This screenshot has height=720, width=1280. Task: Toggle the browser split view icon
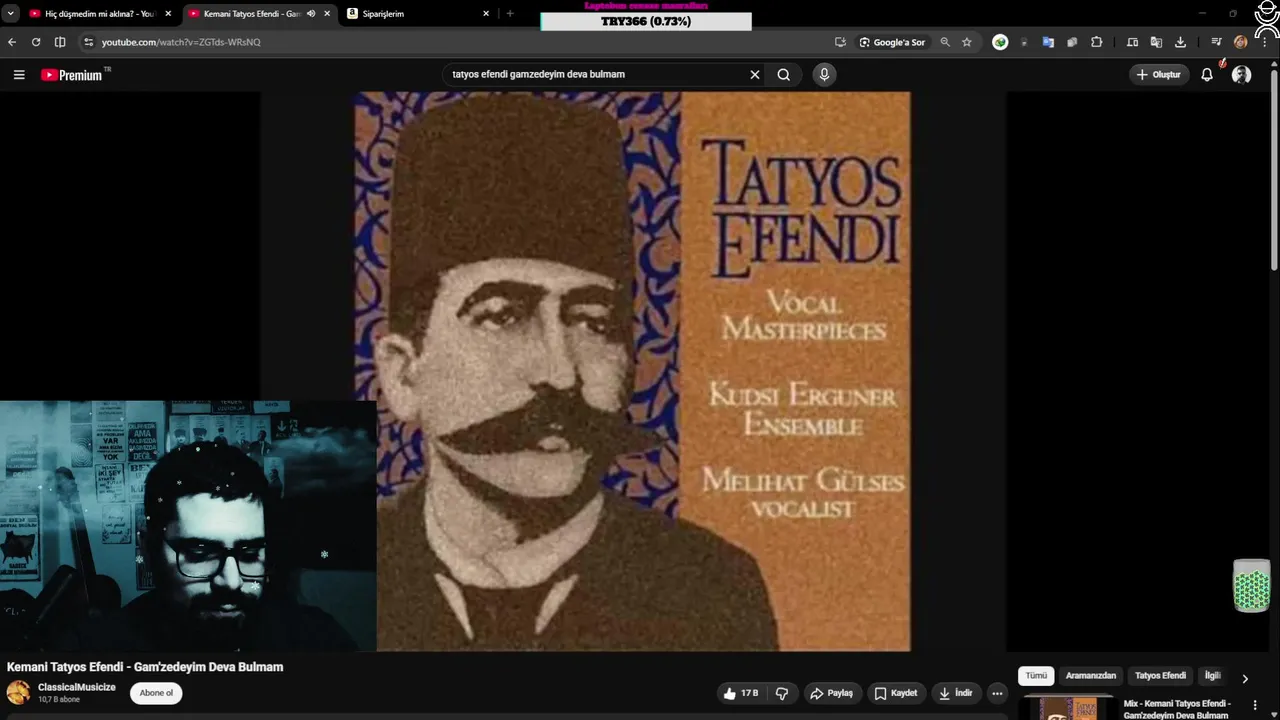coord(60,42)
